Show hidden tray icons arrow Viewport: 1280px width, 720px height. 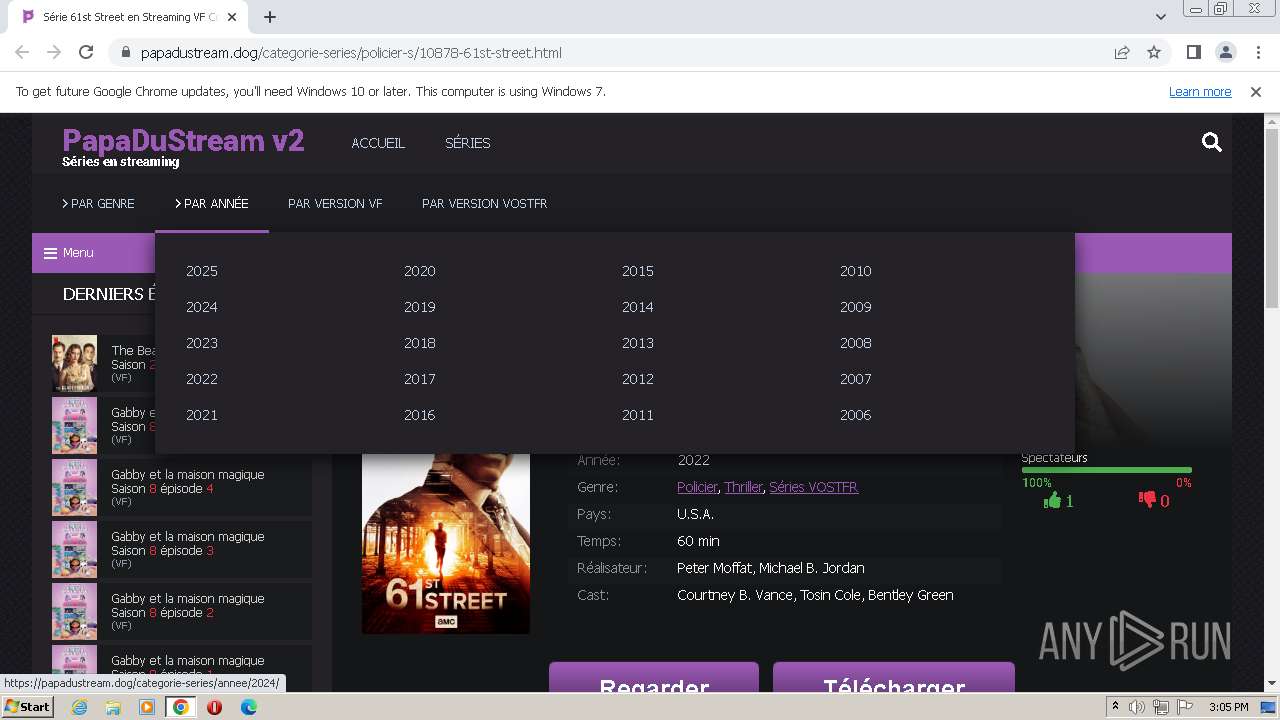[1115, 707]
